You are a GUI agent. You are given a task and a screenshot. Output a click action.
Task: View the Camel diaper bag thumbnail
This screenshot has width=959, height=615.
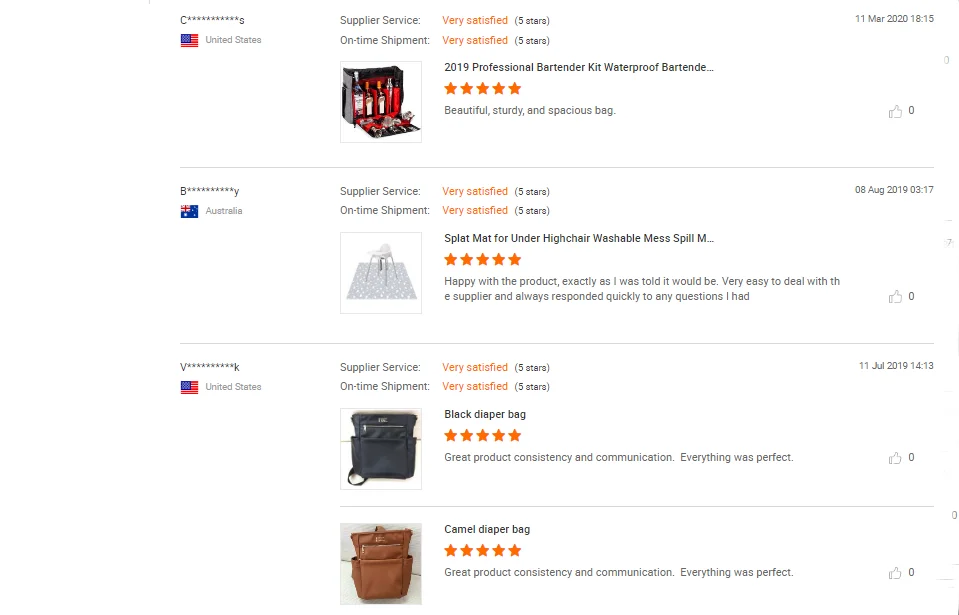click(x=381, y=564)
